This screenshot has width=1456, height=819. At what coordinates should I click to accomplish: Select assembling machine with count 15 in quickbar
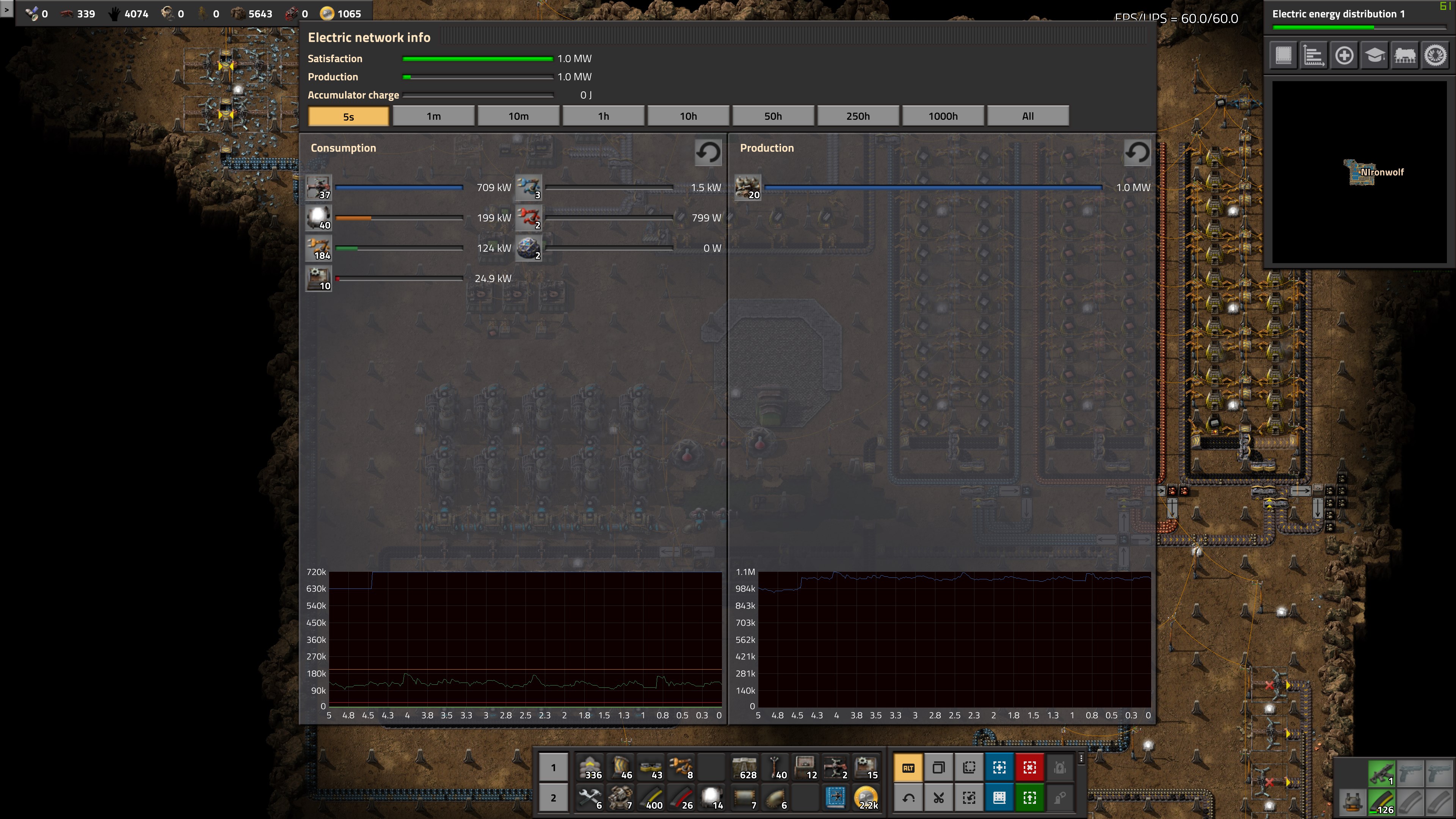pos(866,767)
